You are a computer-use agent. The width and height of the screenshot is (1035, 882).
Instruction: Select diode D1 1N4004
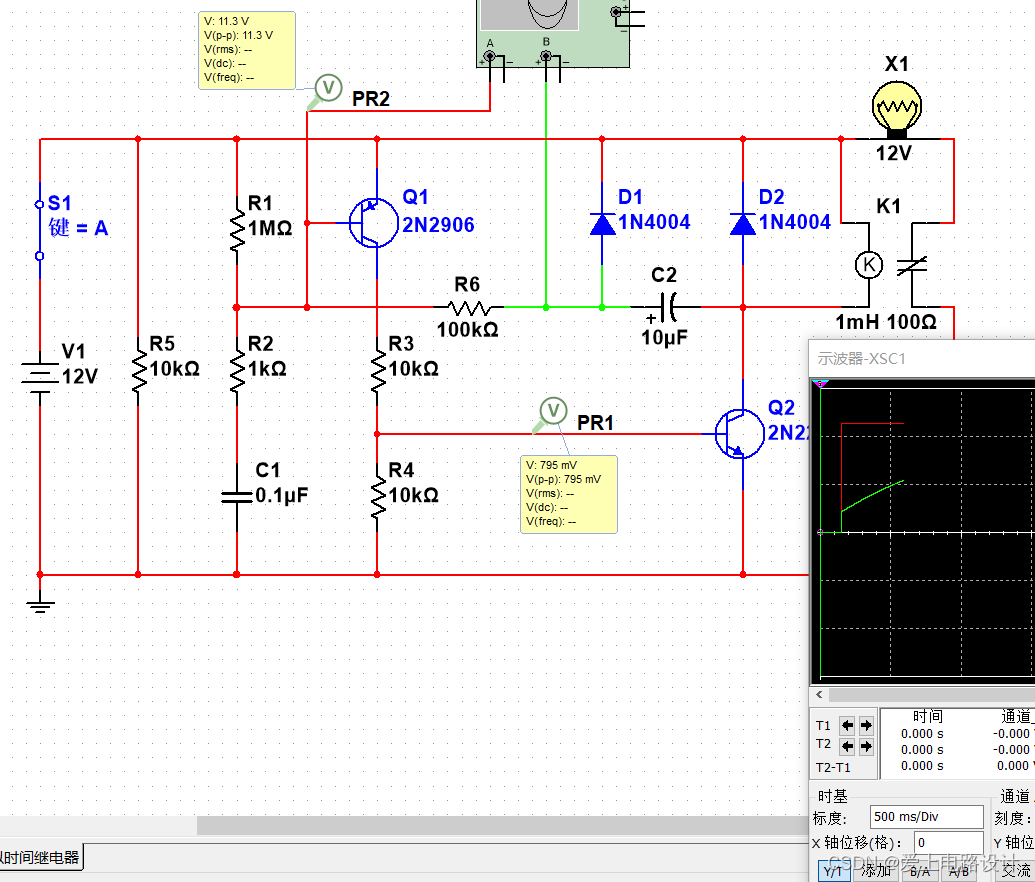602,224
